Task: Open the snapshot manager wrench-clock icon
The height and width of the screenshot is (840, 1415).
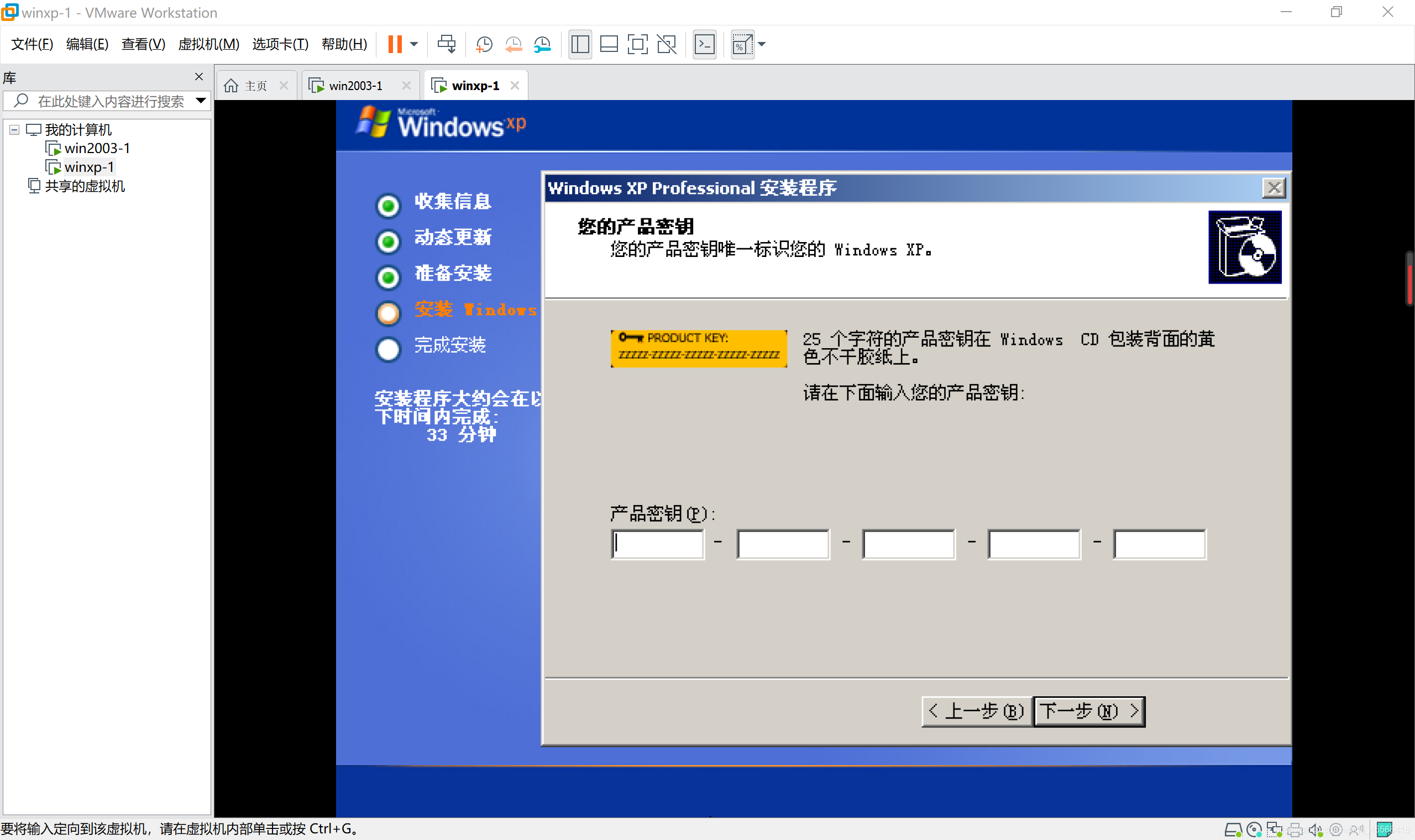Action: [x=542, y=44]
